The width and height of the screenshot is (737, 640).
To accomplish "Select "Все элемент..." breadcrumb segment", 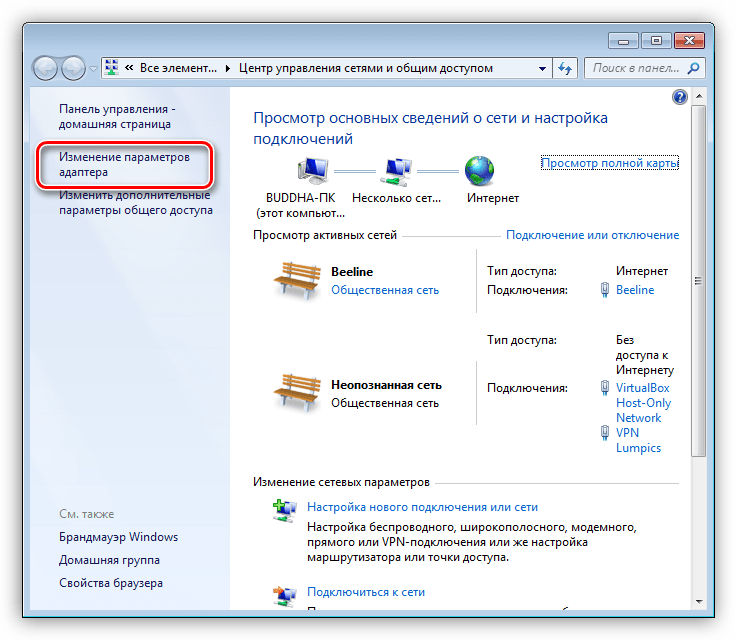I will [x=178, y=68].
